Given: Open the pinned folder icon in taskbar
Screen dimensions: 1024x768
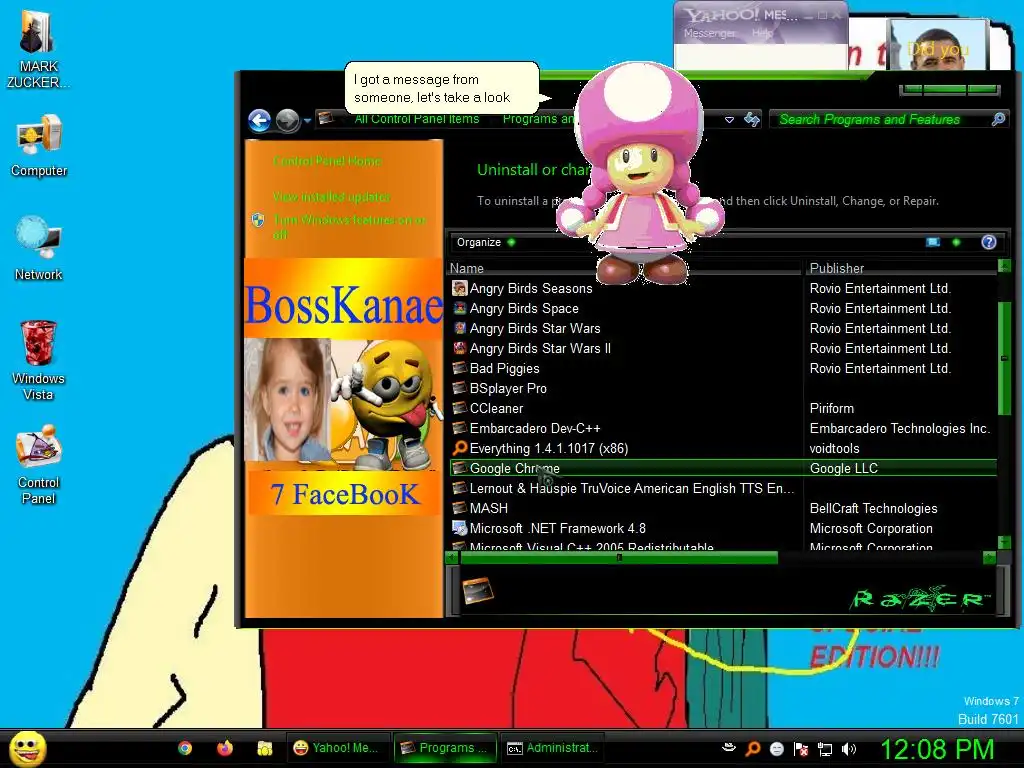Looking at the screenshot, I should [x=264, y=748].
